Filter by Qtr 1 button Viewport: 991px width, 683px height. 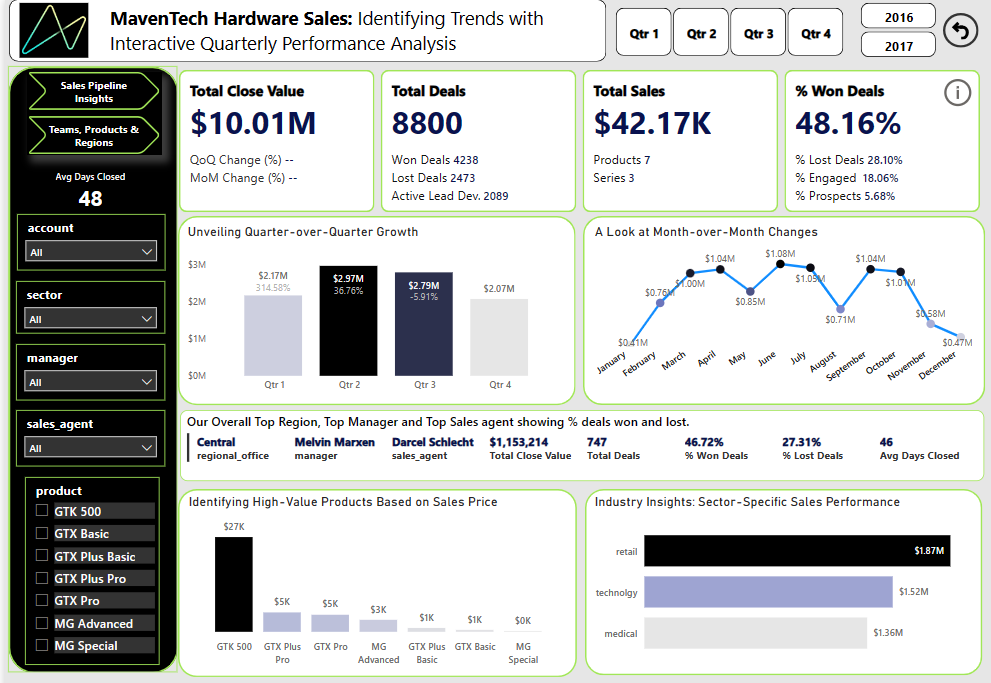point(644,34)
